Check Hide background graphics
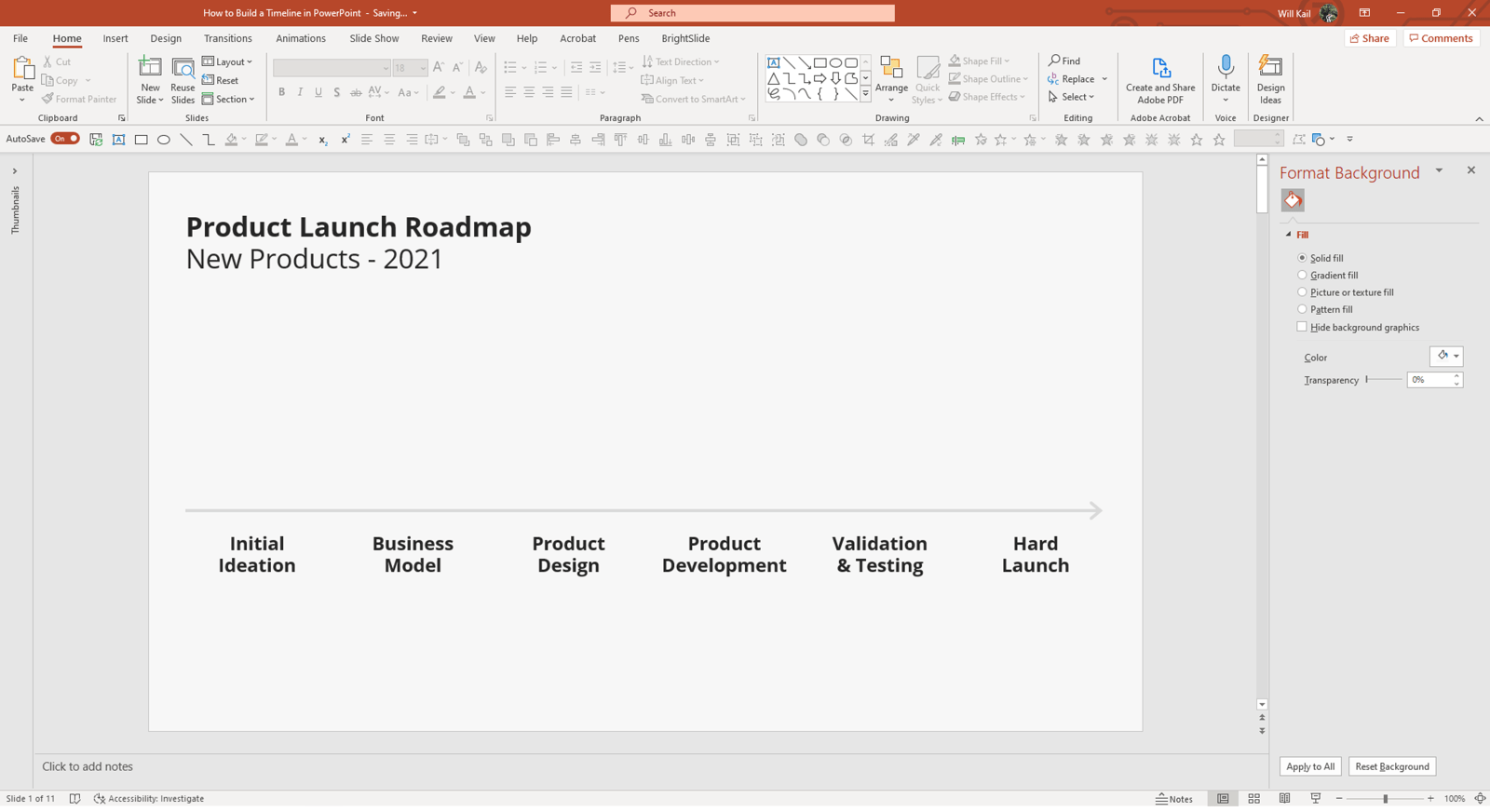Viewport: 1490px width, 812px height. click(x=1302, y=327)
